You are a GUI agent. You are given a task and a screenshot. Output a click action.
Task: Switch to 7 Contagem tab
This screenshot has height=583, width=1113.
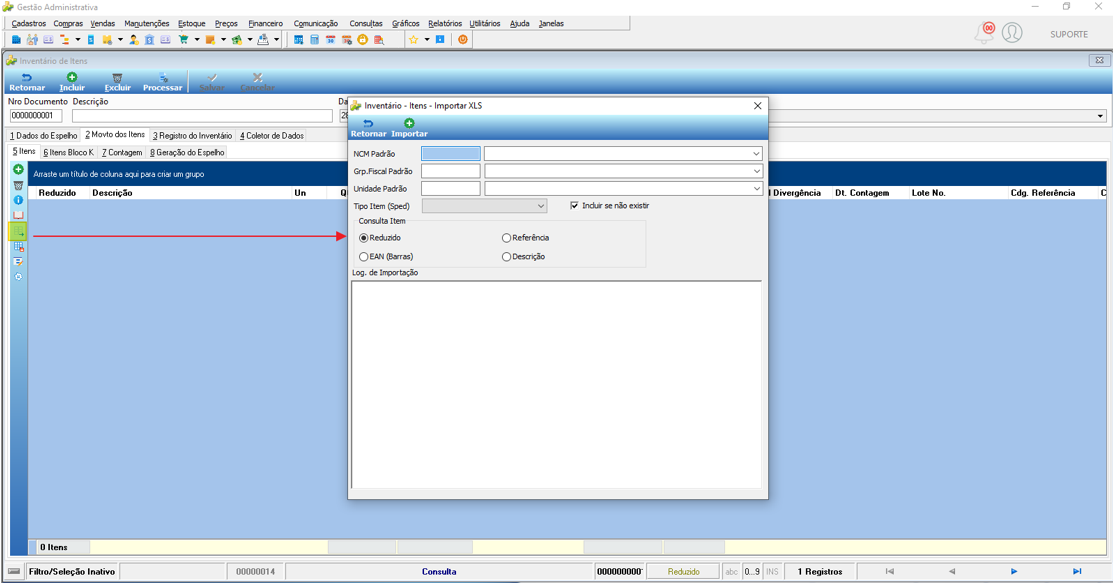(122, 153)
